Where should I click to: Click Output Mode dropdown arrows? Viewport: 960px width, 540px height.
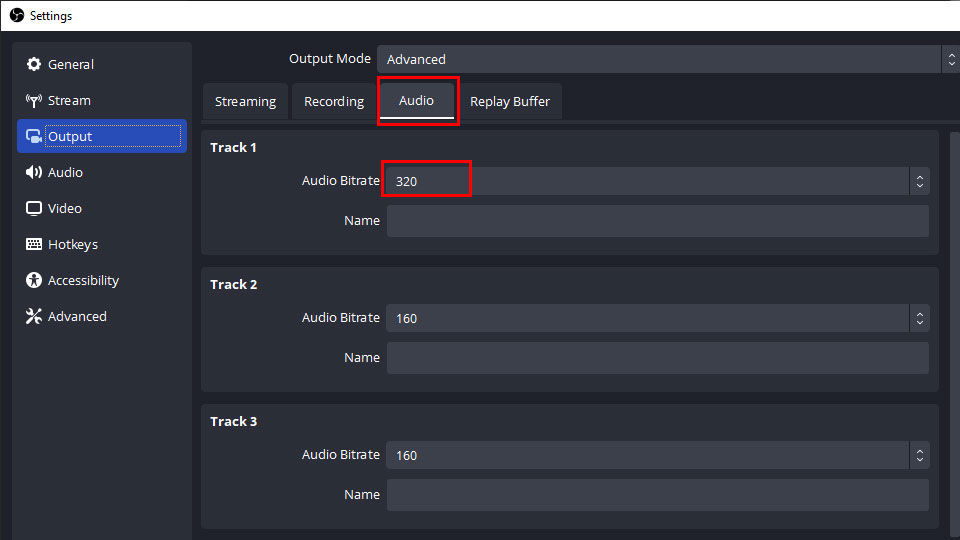(x=951, y=59)
